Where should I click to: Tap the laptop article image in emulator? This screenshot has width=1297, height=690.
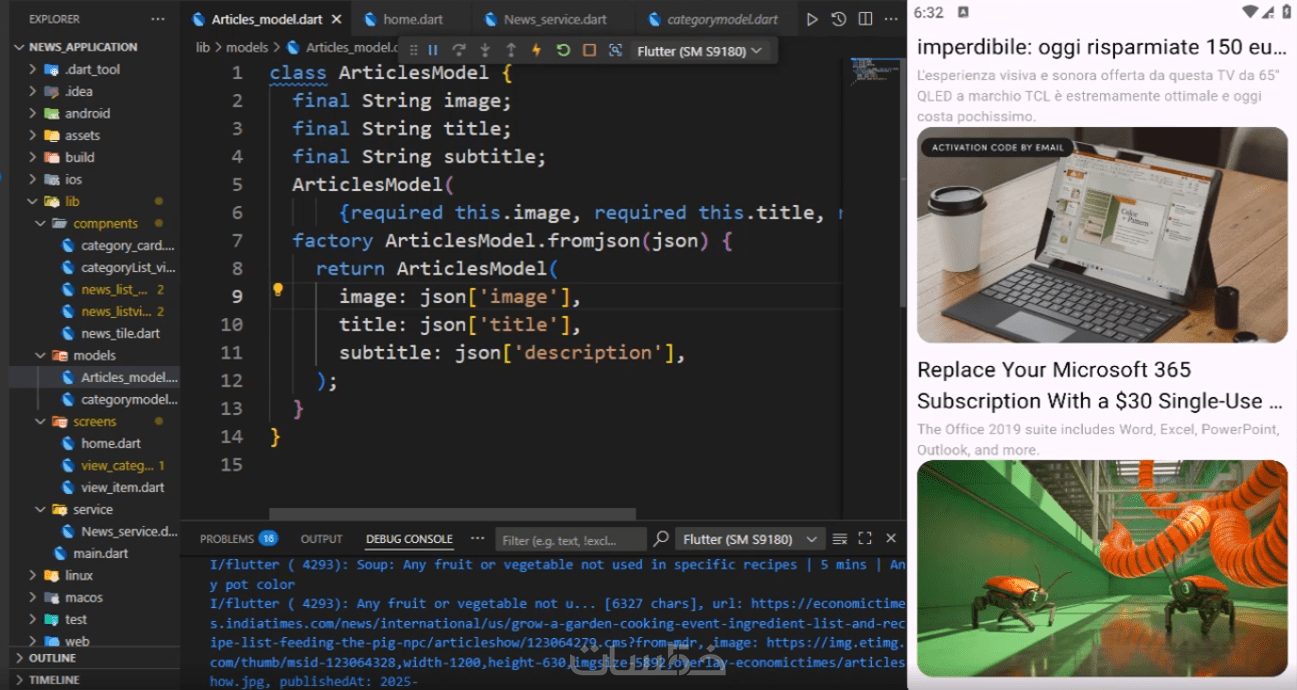1102,235
